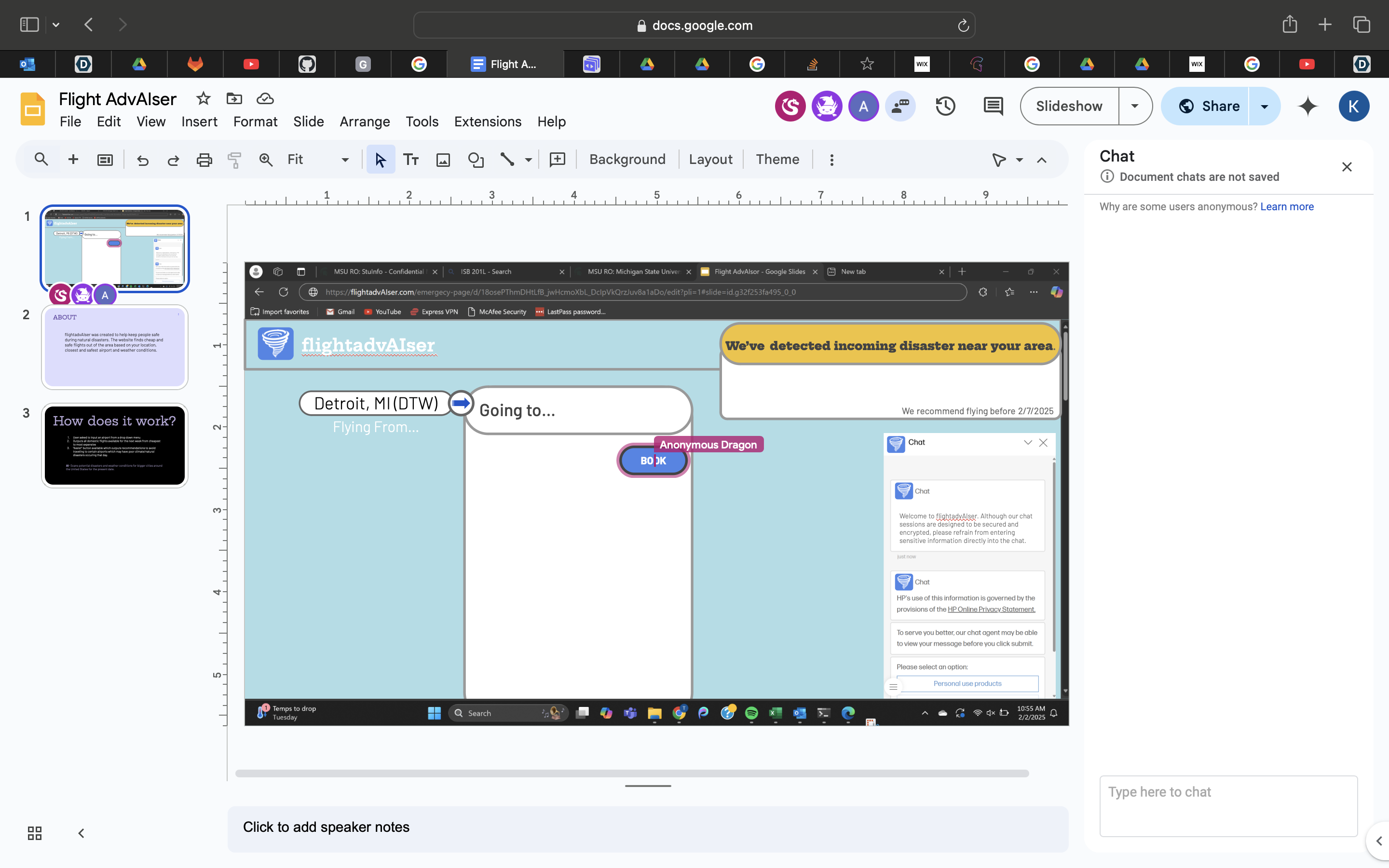
Task: Click the Insert image icon
Action: 443,160
